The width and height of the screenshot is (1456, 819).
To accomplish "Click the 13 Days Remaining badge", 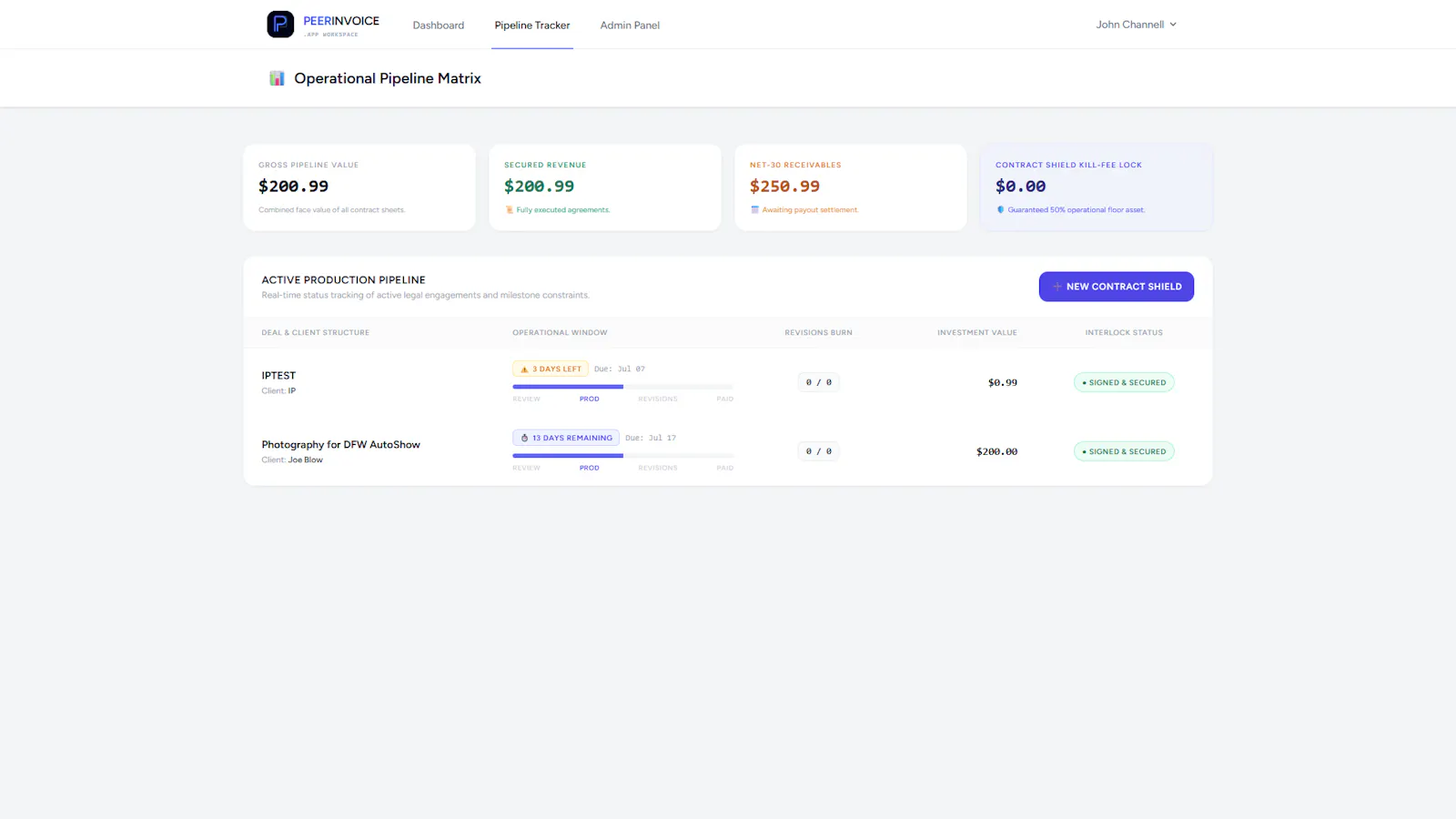I will pyautogui.click(x=566, y=439).
